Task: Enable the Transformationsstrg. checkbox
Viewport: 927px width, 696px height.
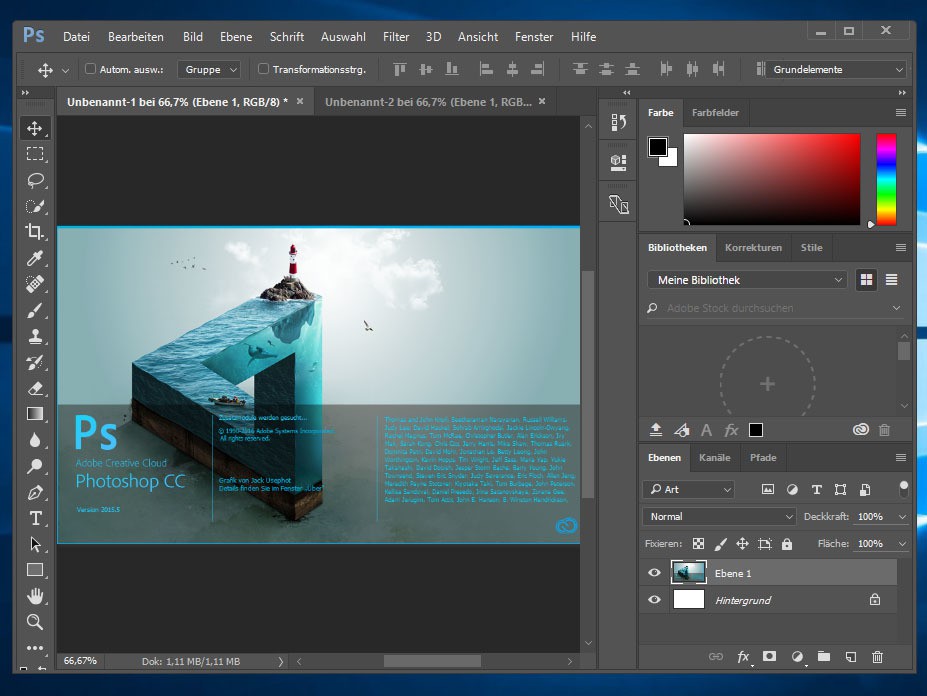Action: (264, 70)
